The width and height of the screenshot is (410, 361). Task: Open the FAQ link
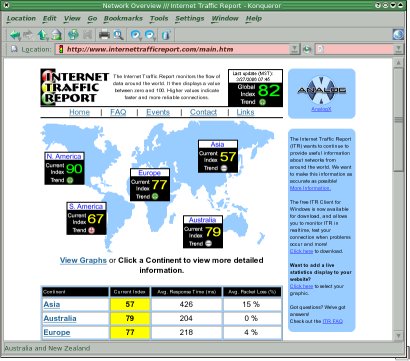pos(118,112)
